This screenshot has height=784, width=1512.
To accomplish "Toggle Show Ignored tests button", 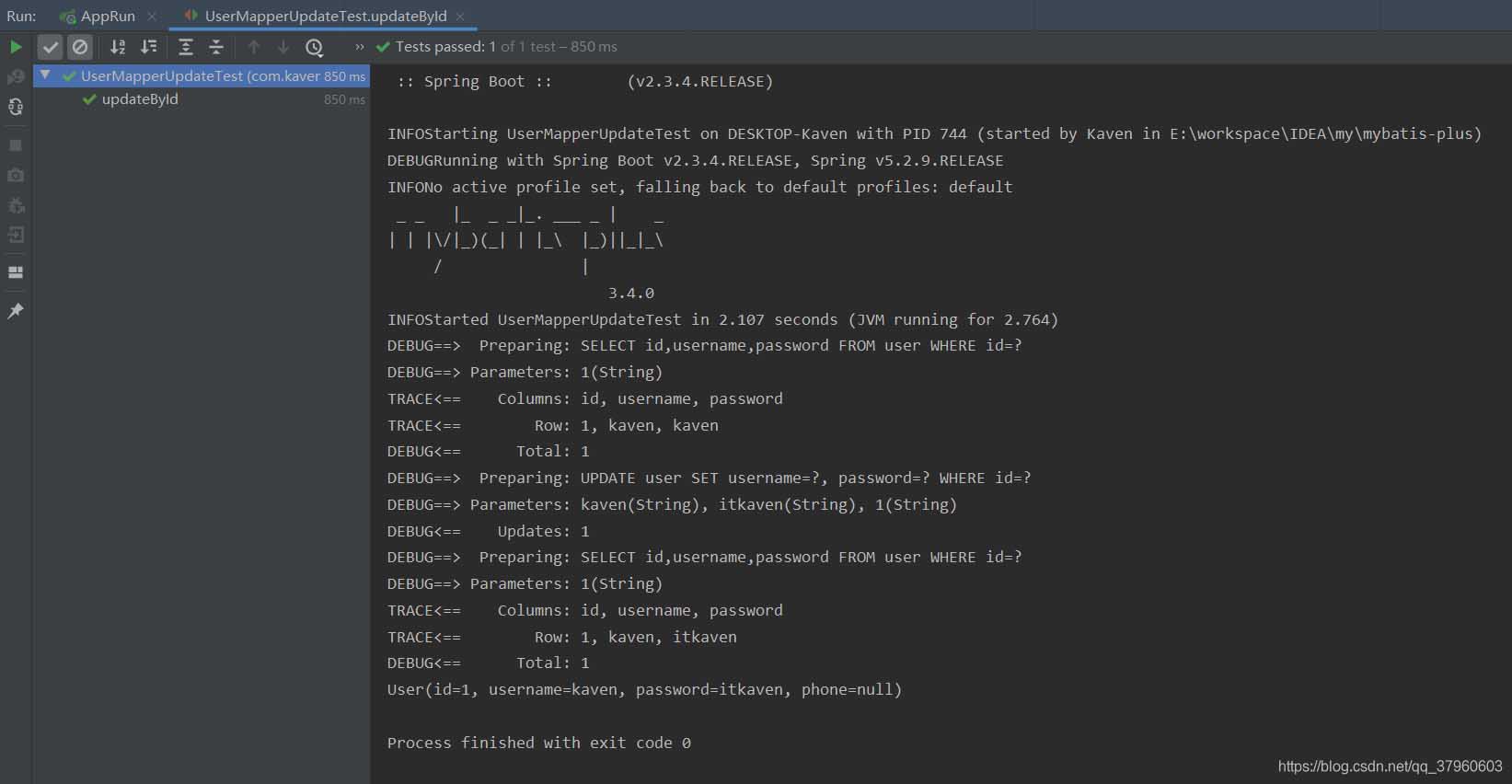I will 80,47.
